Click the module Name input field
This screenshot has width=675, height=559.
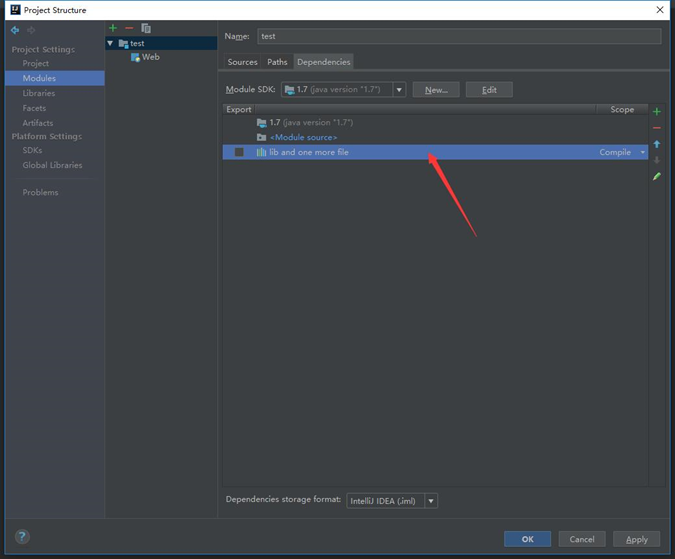(459, 36)
